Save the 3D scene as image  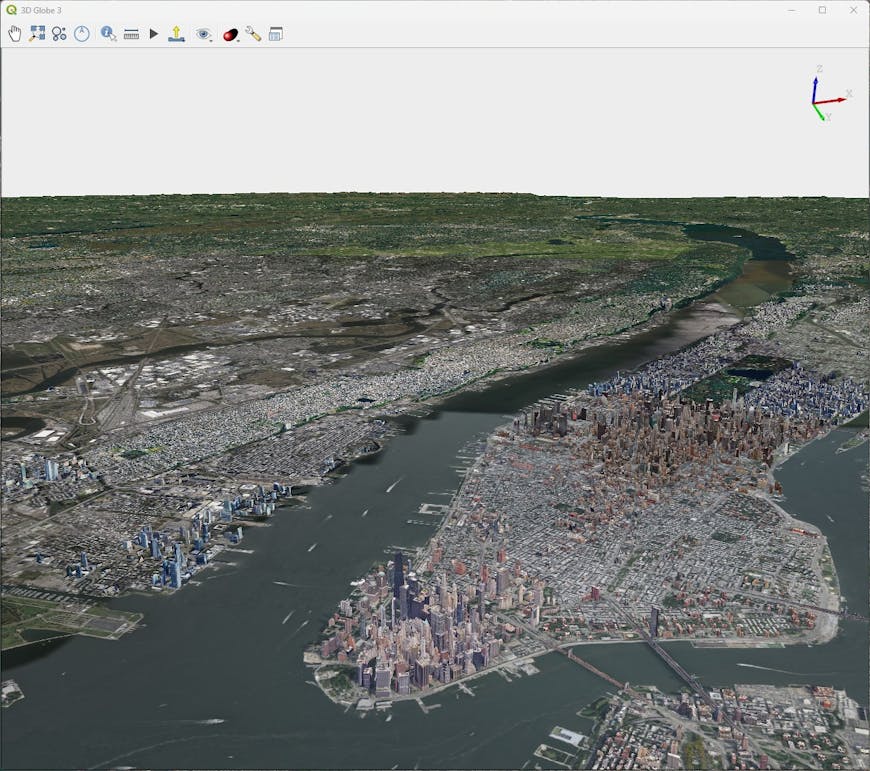(x=177, y=33)
